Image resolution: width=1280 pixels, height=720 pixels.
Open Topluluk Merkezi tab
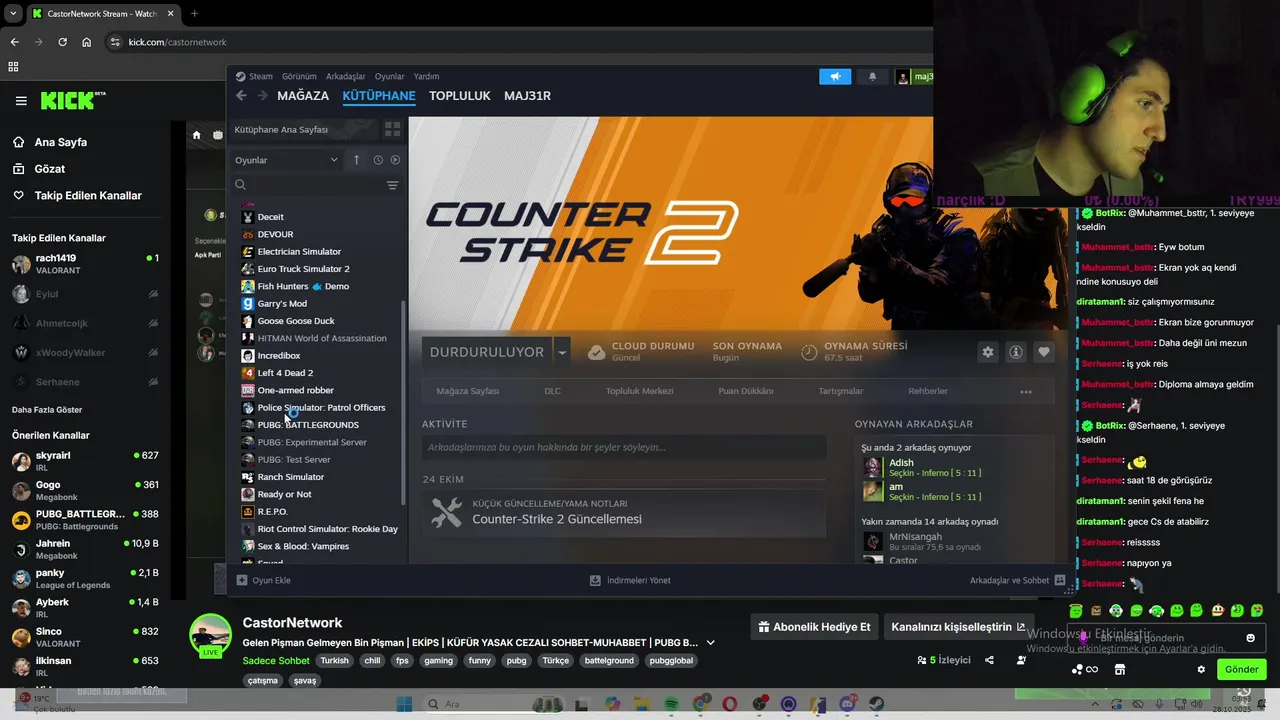(639, 391)
